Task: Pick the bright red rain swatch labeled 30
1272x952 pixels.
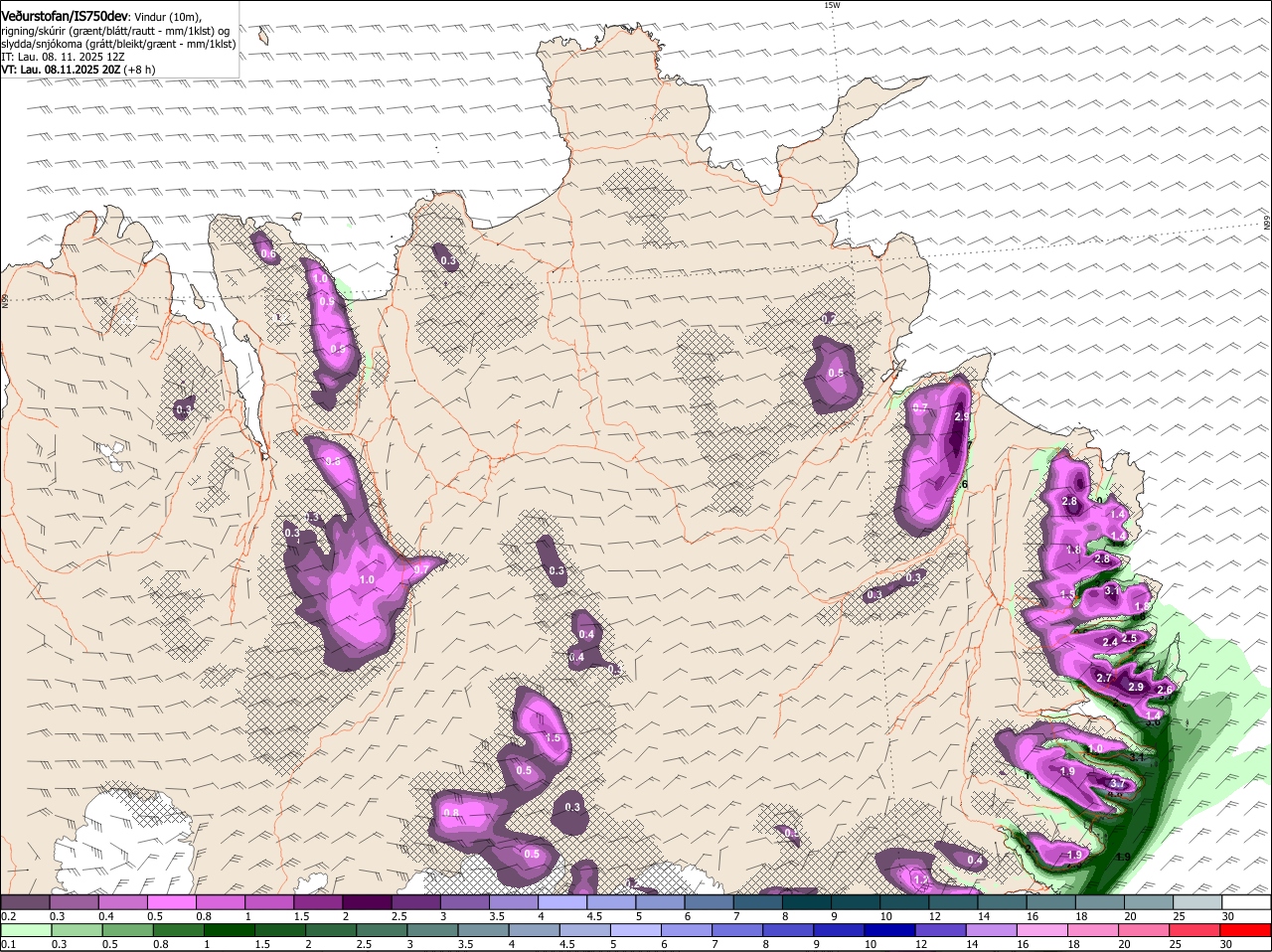Action: tap(1245, 930)
